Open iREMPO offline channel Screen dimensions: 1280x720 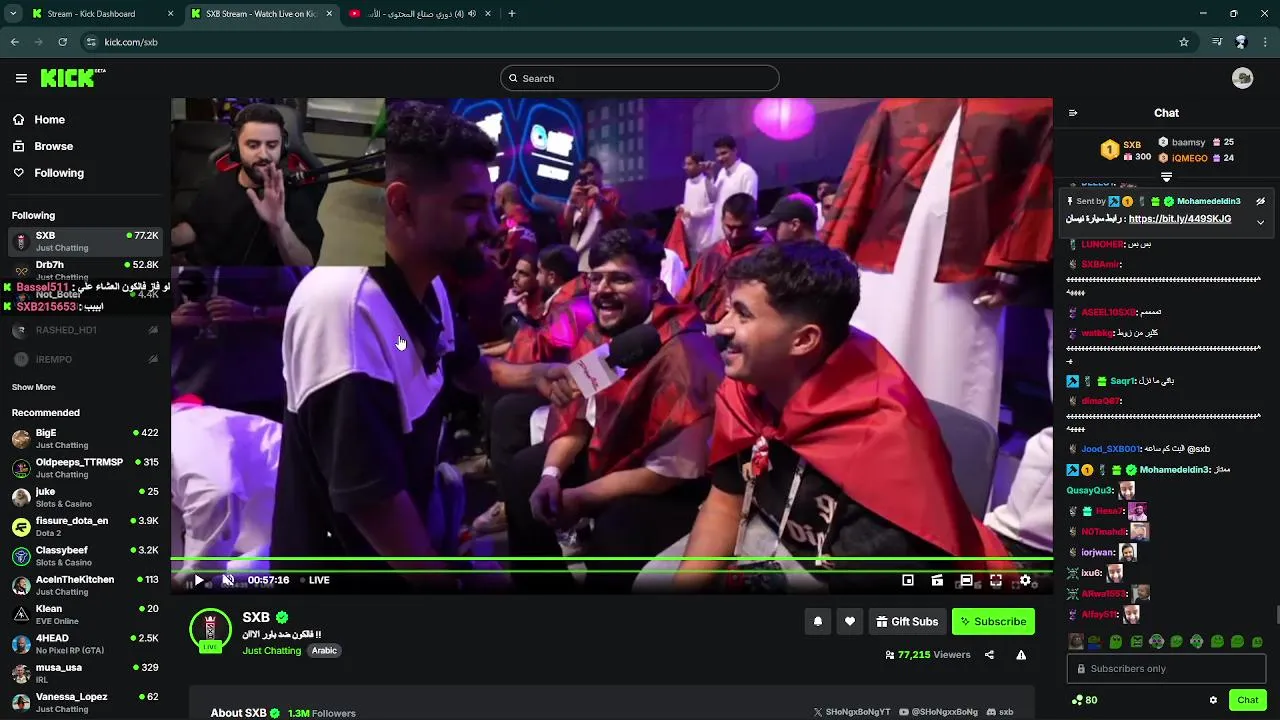point(85,359)
